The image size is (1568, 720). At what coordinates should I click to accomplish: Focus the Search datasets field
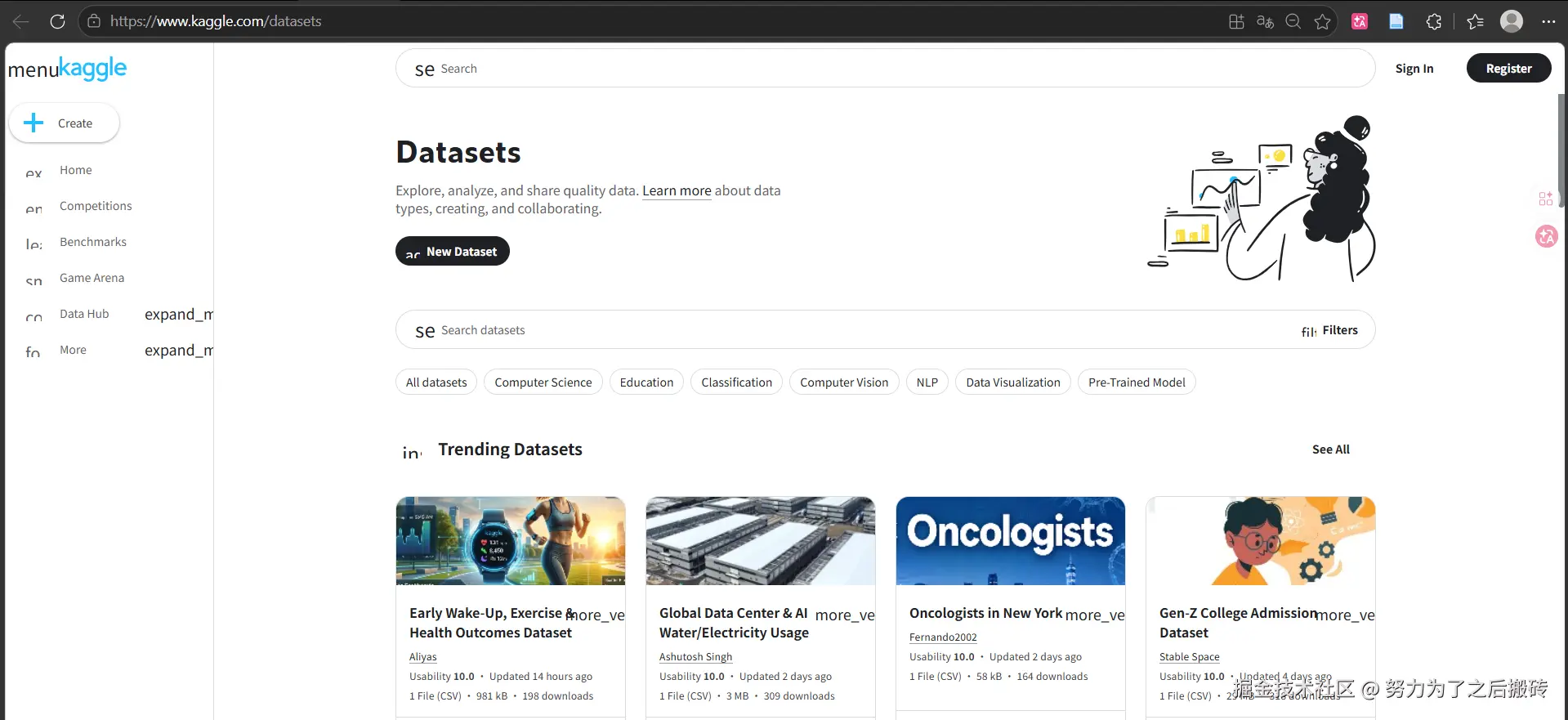click(x=886, y=330)
